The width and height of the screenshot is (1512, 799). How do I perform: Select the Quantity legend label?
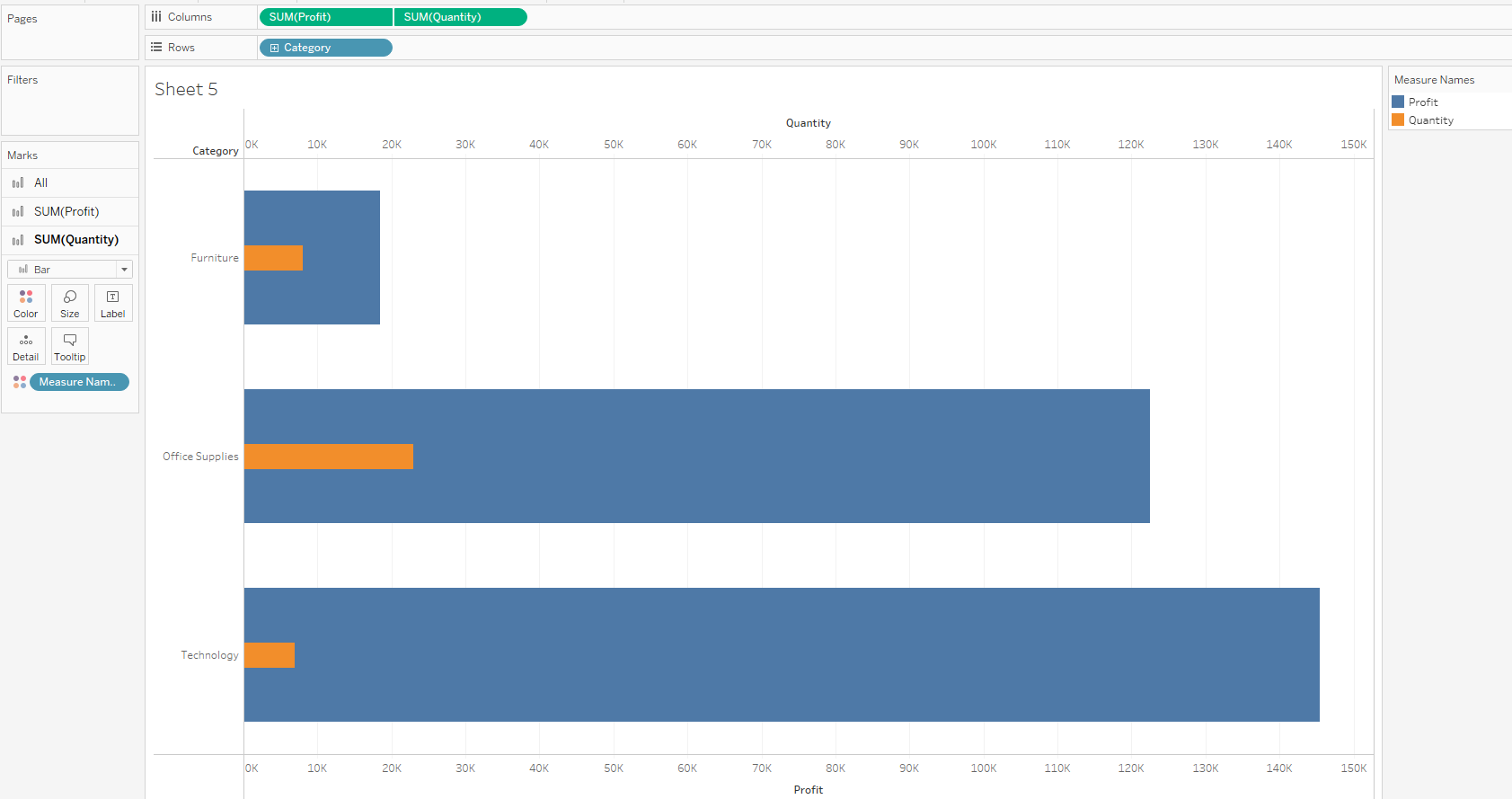click(1431, 120)
